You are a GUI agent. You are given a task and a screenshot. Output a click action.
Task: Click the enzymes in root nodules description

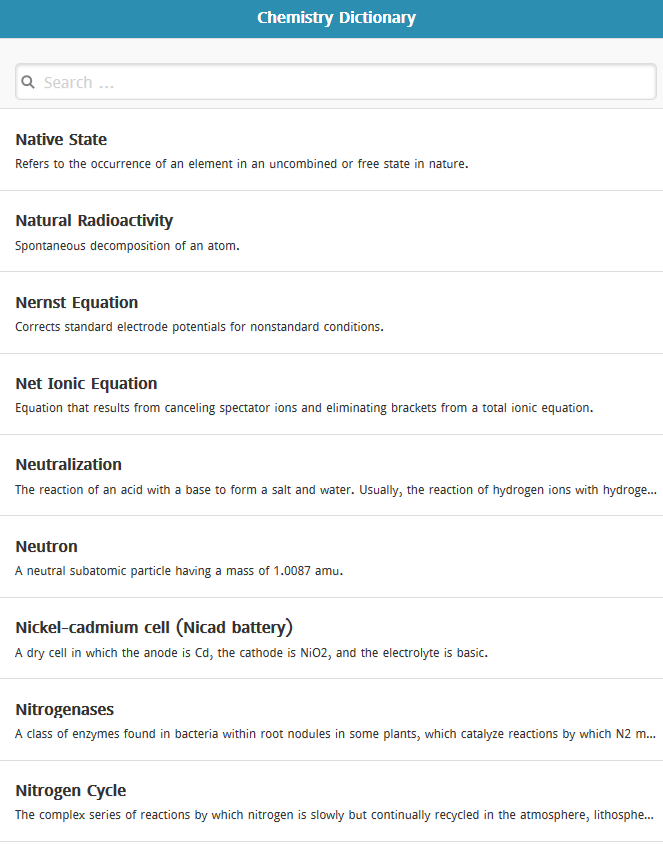click(336, 734)
